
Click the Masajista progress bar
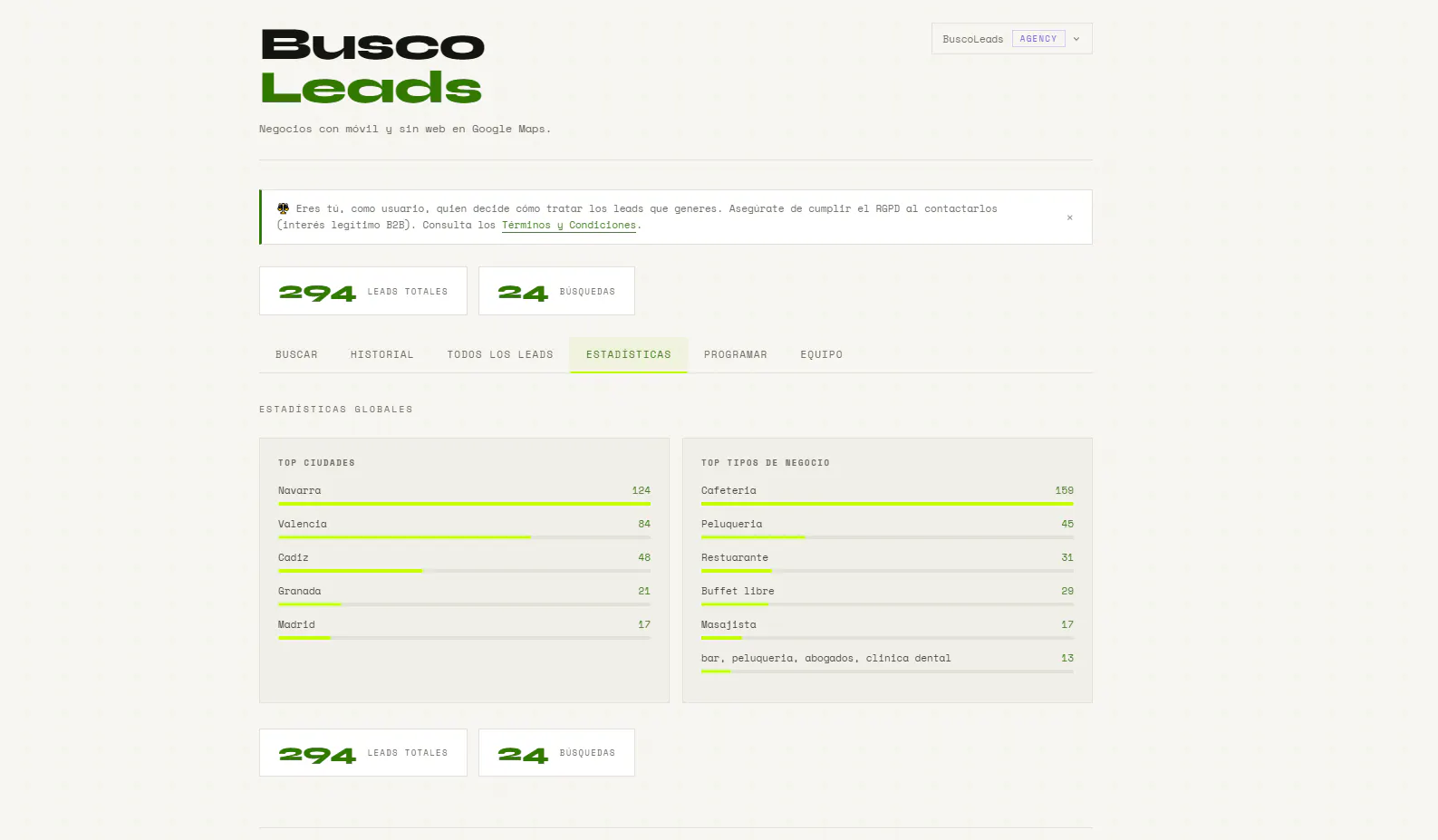pyautogui.click(x=887, y=638)
